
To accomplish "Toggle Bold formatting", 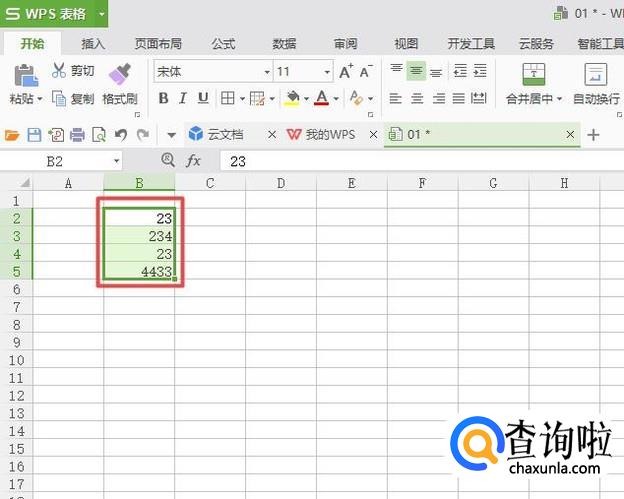I will click(163, 98).
